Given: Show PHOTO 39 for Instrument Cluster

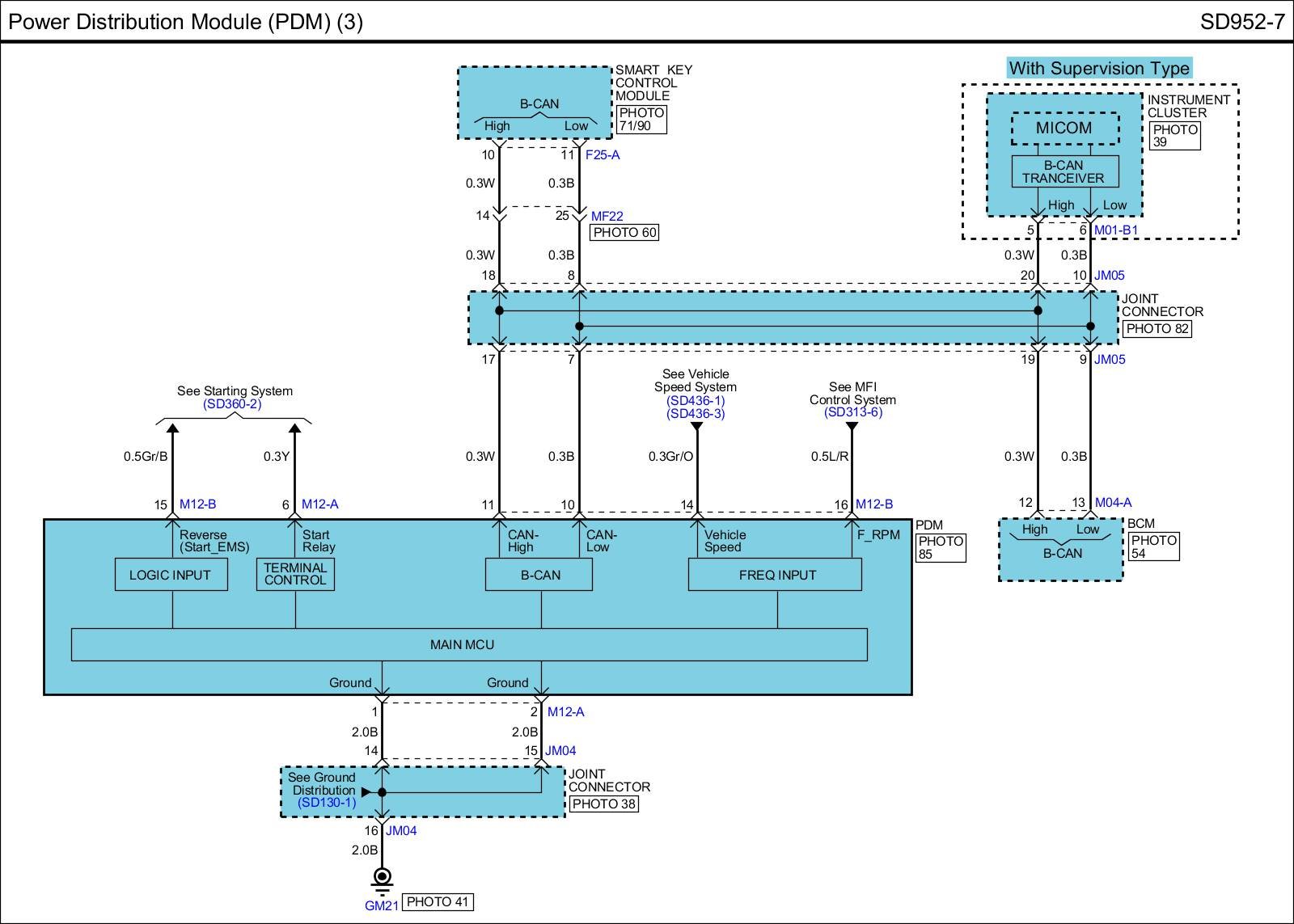Looking at the screenshot, I should click(1174, 136).
